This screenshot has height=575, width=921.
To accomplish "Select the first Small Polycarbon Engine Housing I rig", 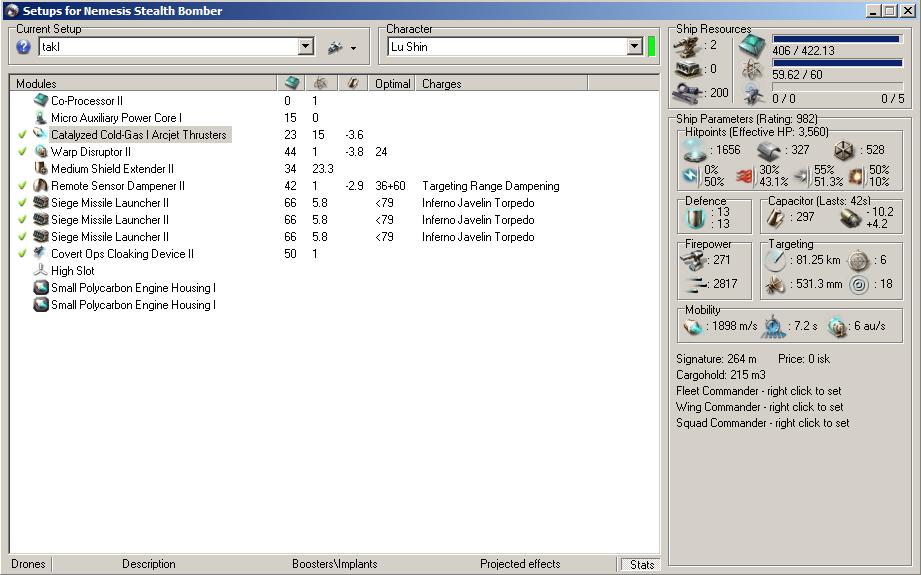I will [x=133, y=288].
